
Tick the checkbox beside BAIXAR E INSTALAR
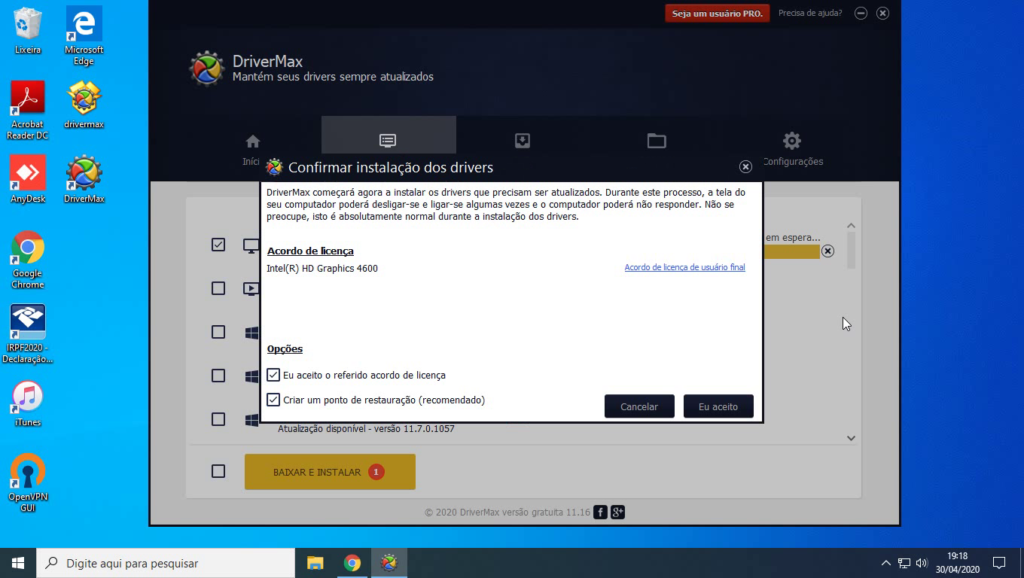point(218,471)
